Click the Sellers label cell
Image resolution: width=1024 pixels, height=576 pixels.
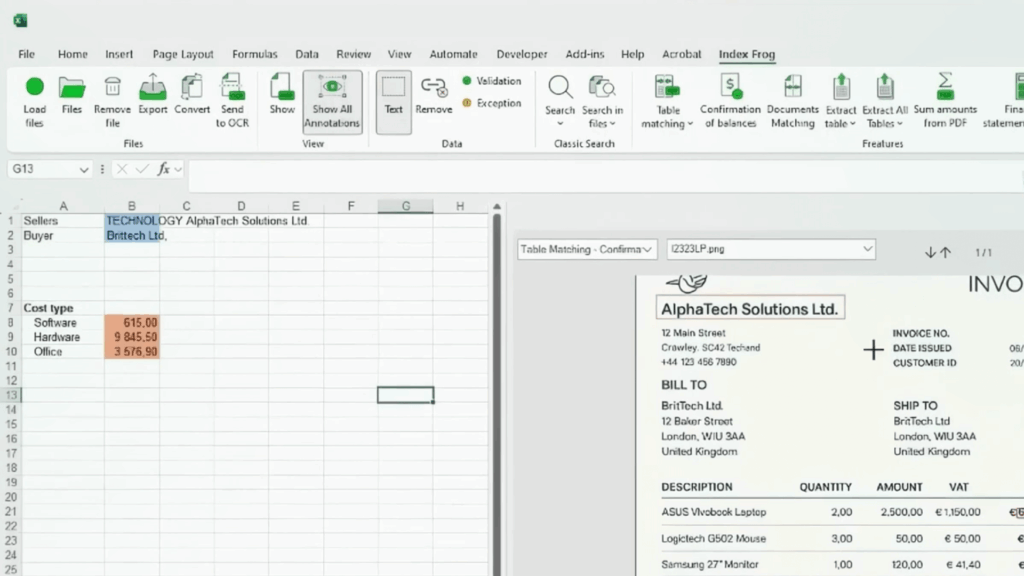pyautogui.click(x=63, y=221)
